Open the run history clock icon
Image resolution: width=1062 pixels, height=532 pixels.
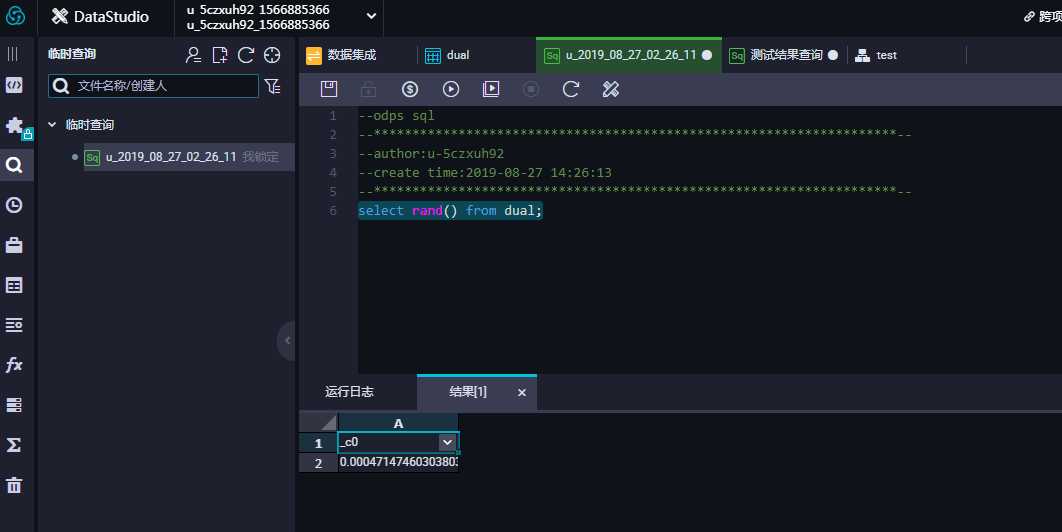(14, 205)
